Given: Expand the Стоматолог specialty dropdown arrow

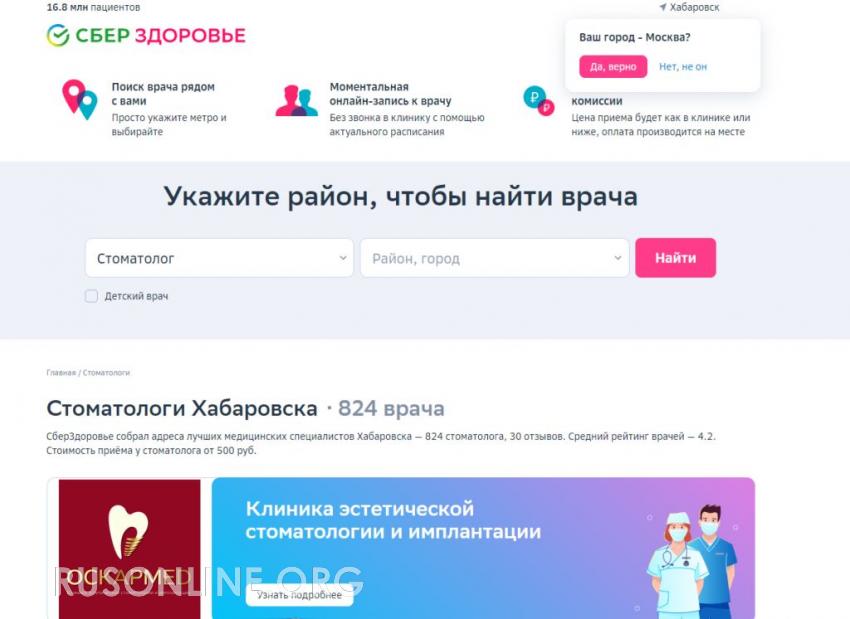Looking at the screenshot, I should 343,258.
